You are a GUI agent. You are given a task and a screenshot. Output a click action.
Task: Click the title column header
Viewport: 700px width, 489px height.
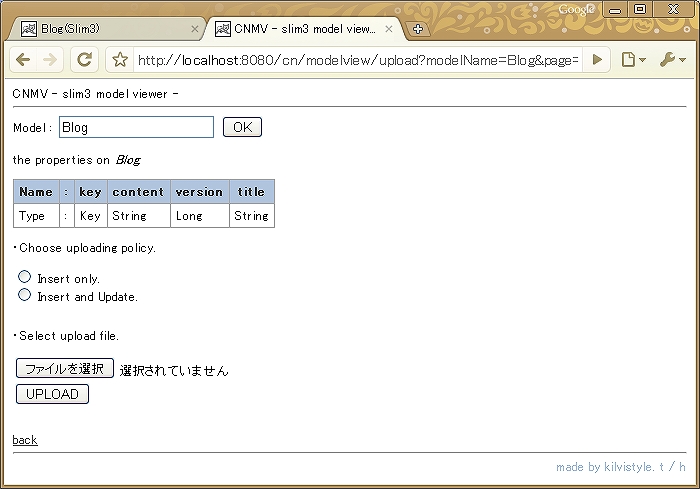point(251,192)
